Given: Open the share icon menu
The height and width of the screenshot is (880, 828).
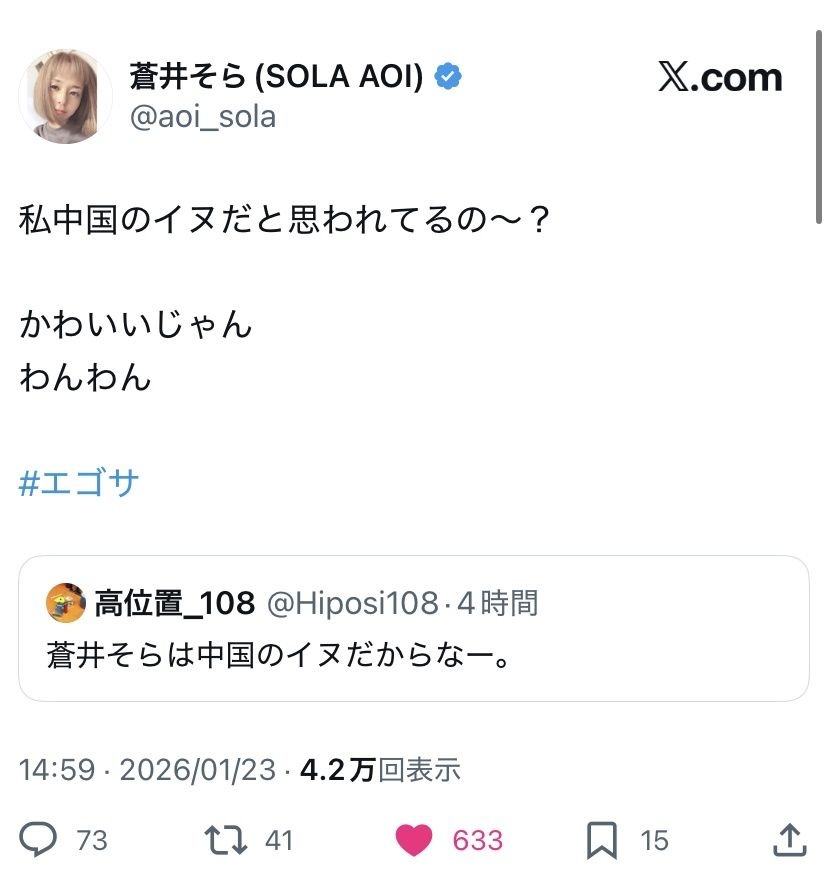Looking at the screenshot, I should pyautogui.click(x=789, y=840).
